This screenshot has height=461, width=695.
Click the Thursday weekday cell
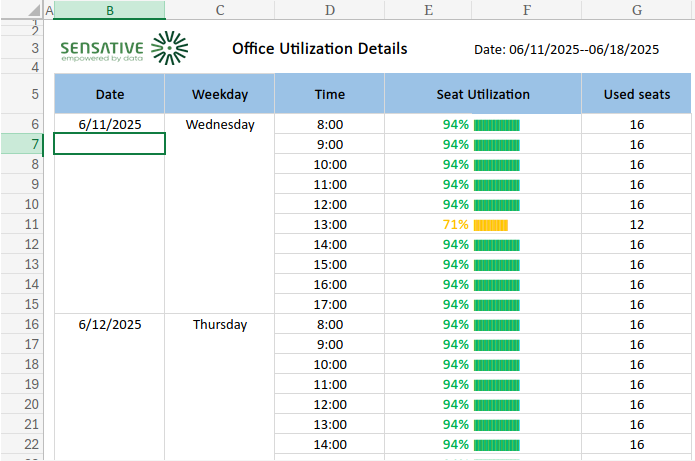[219, 325]
